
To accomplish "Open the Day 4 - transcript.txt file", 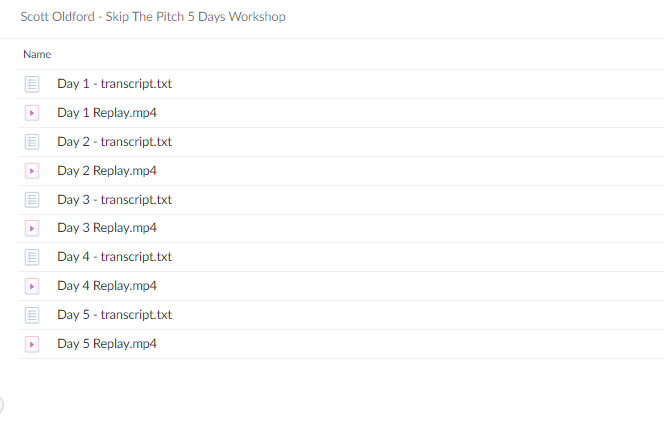I will (x=114, y=257).
